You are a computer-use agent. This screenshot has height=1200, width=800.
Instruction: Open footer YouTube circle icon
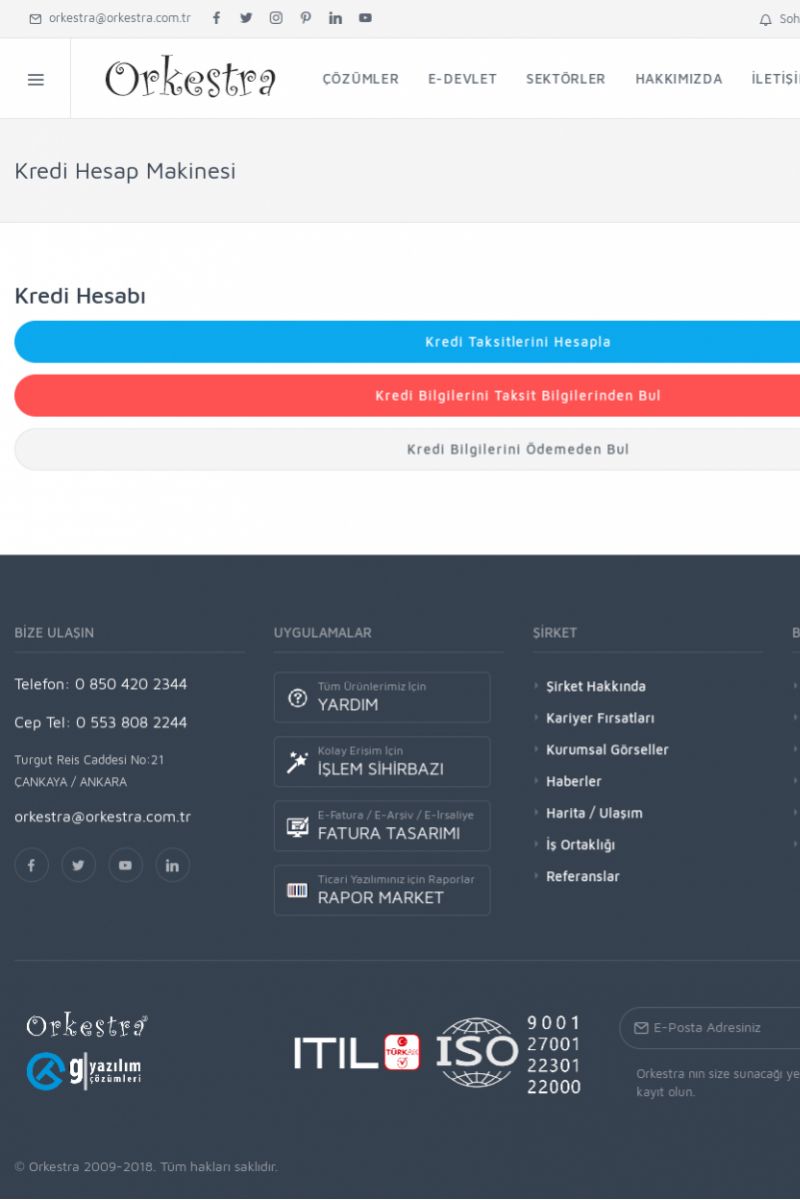click(125, 865)
